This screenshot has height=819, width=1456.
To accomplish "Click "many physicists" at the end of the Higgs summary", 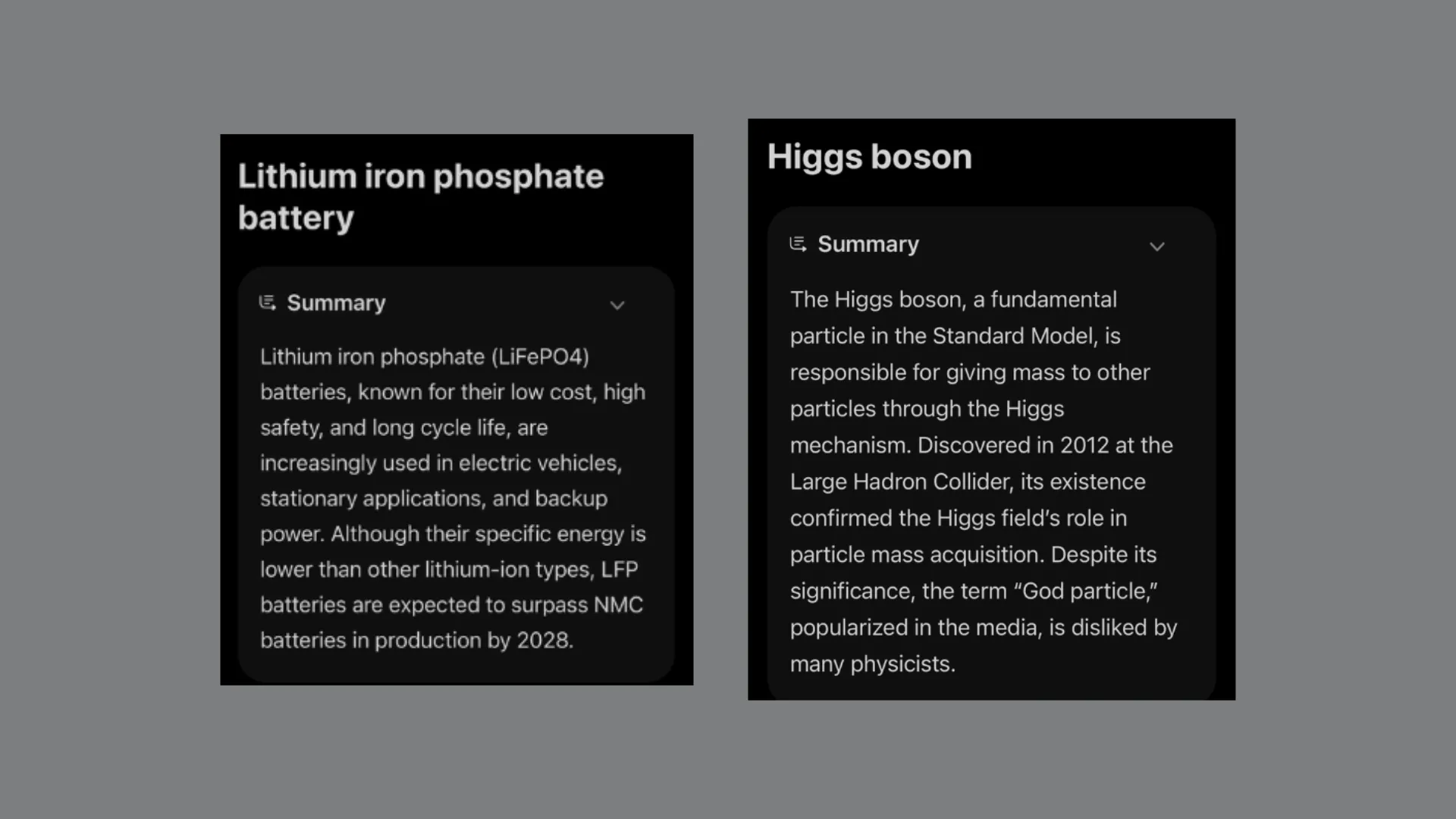I will pyautogui.click(x=871, y=664).
